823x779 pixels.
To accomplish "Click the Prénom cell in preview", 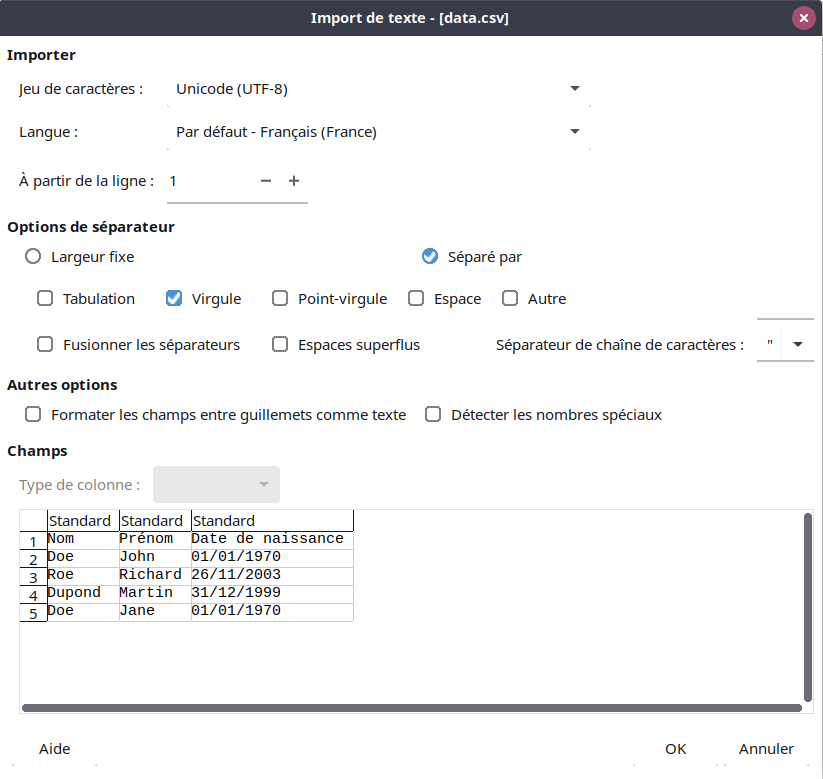I will point(155,539).
